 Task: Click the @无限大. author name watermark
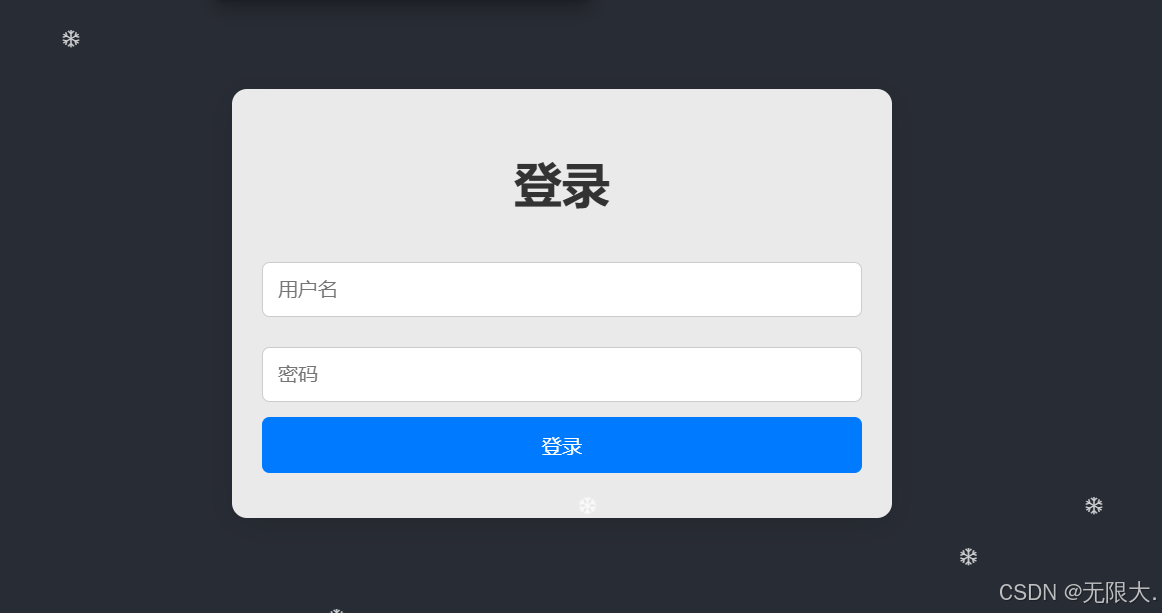click(x=1110, y=592)
